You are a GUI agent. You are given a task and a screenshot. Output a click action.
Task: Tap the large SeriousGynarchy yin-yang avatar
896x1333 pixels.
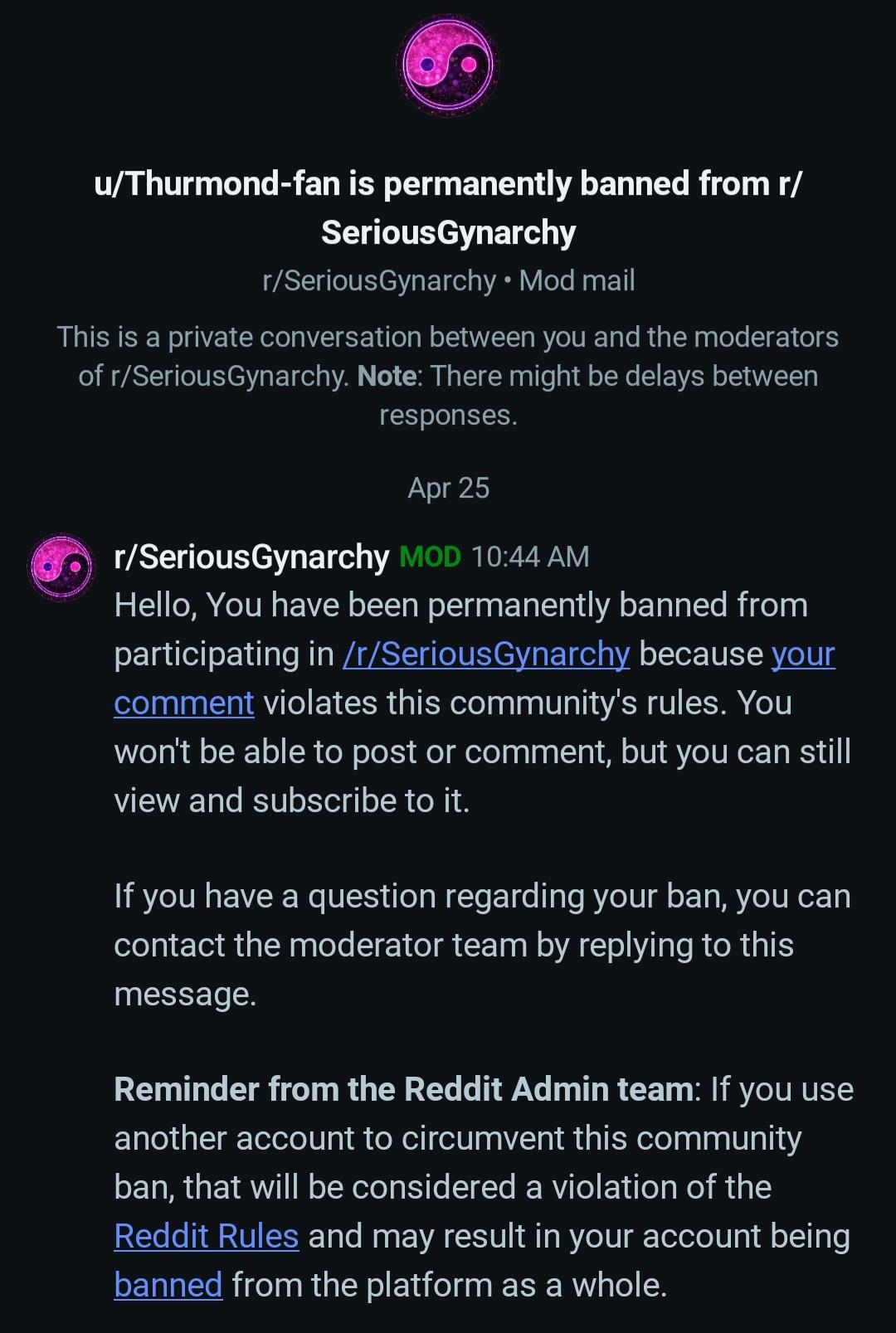tap(448, 65)
